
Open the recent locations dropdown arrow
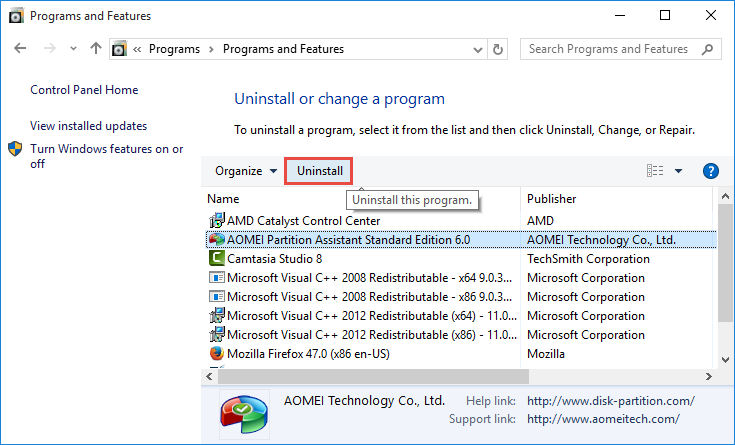click(73, 48)
